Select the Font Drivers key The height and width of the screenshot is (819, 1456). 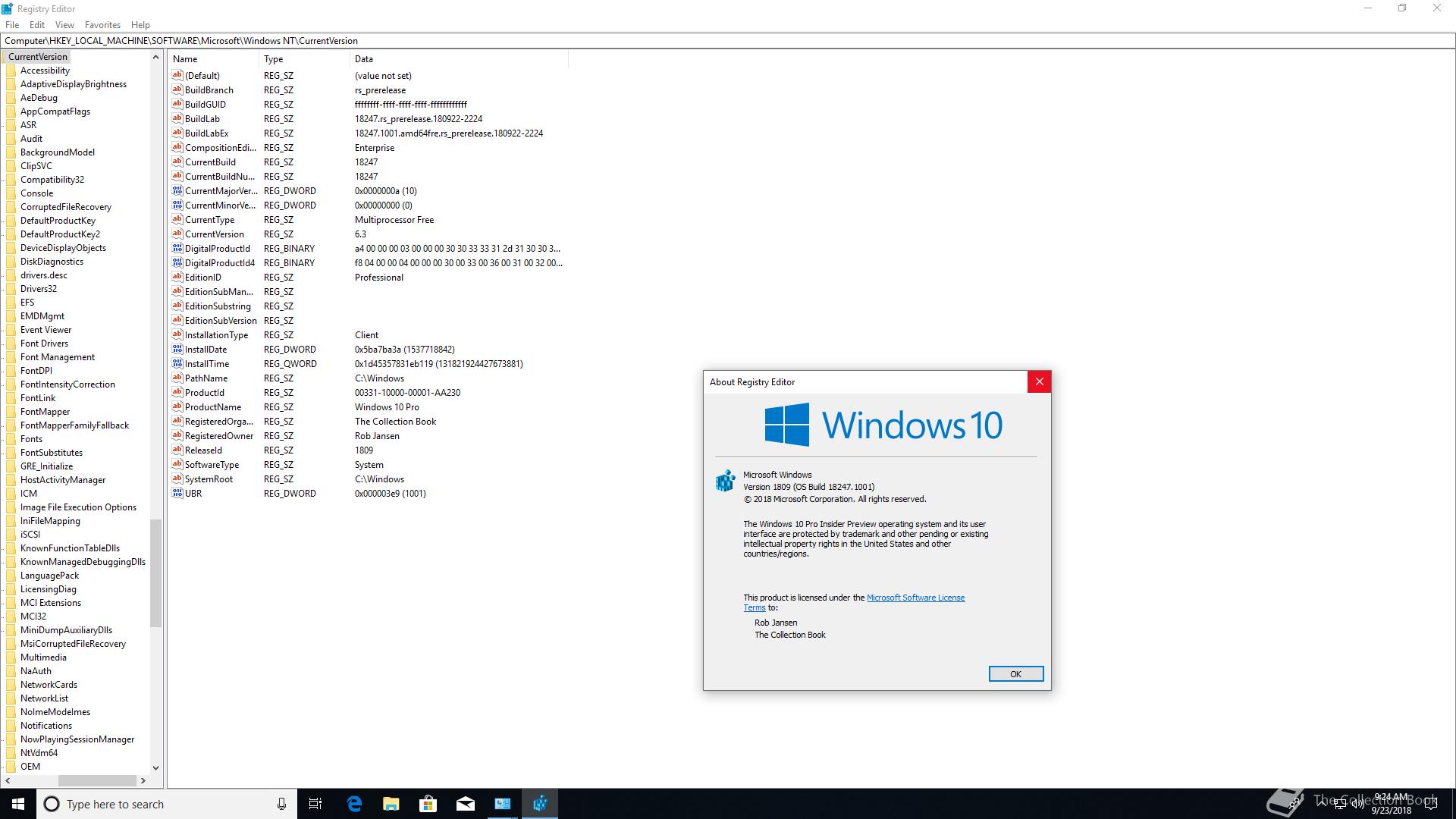(44, 344)
